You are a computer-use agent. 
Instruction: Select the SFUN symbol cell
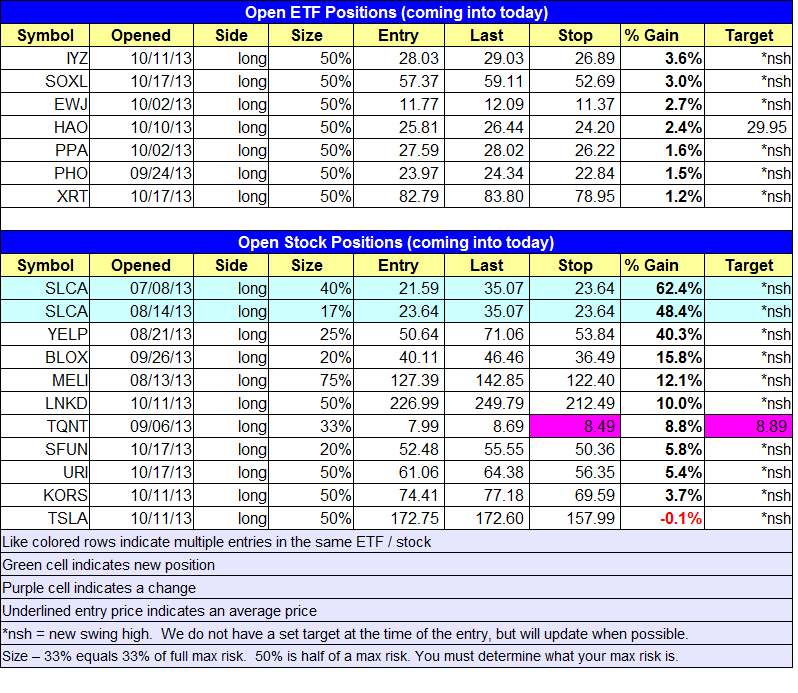(x=45, y=449)
